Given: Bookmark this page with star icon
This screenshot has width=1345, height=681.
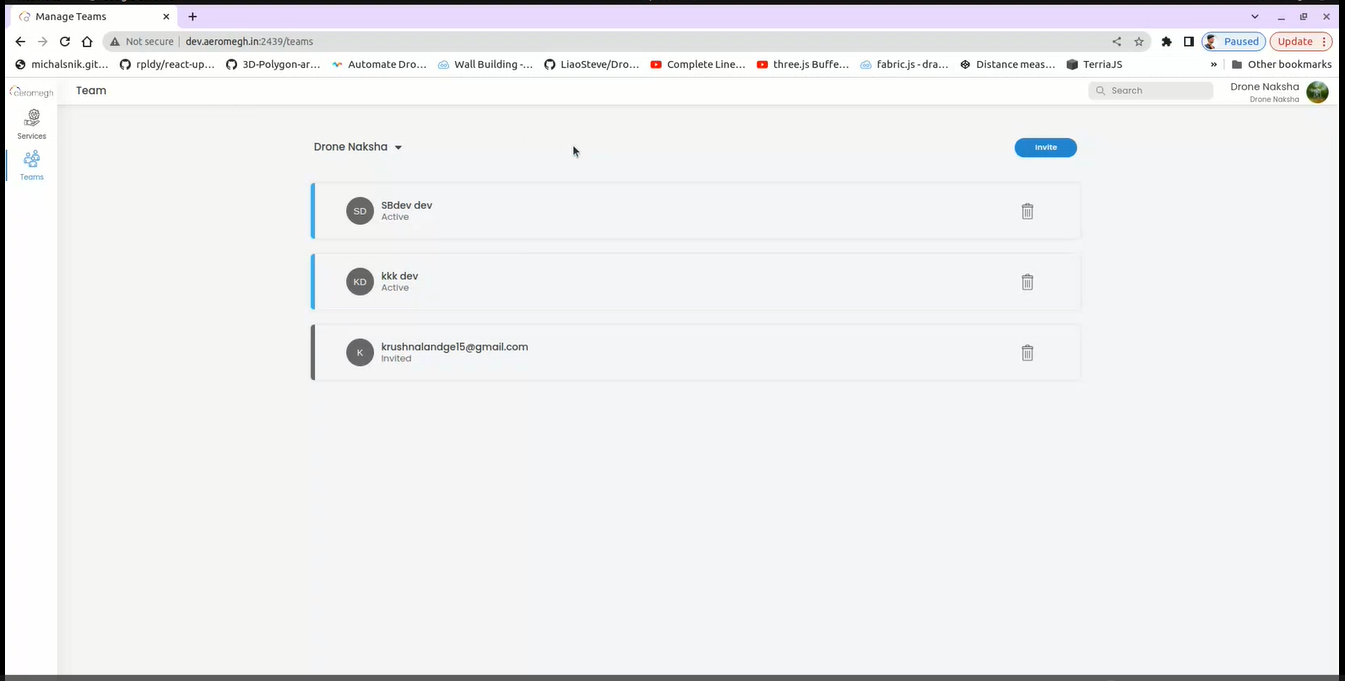Looking at the screenshot, I should pos(1139,42).
